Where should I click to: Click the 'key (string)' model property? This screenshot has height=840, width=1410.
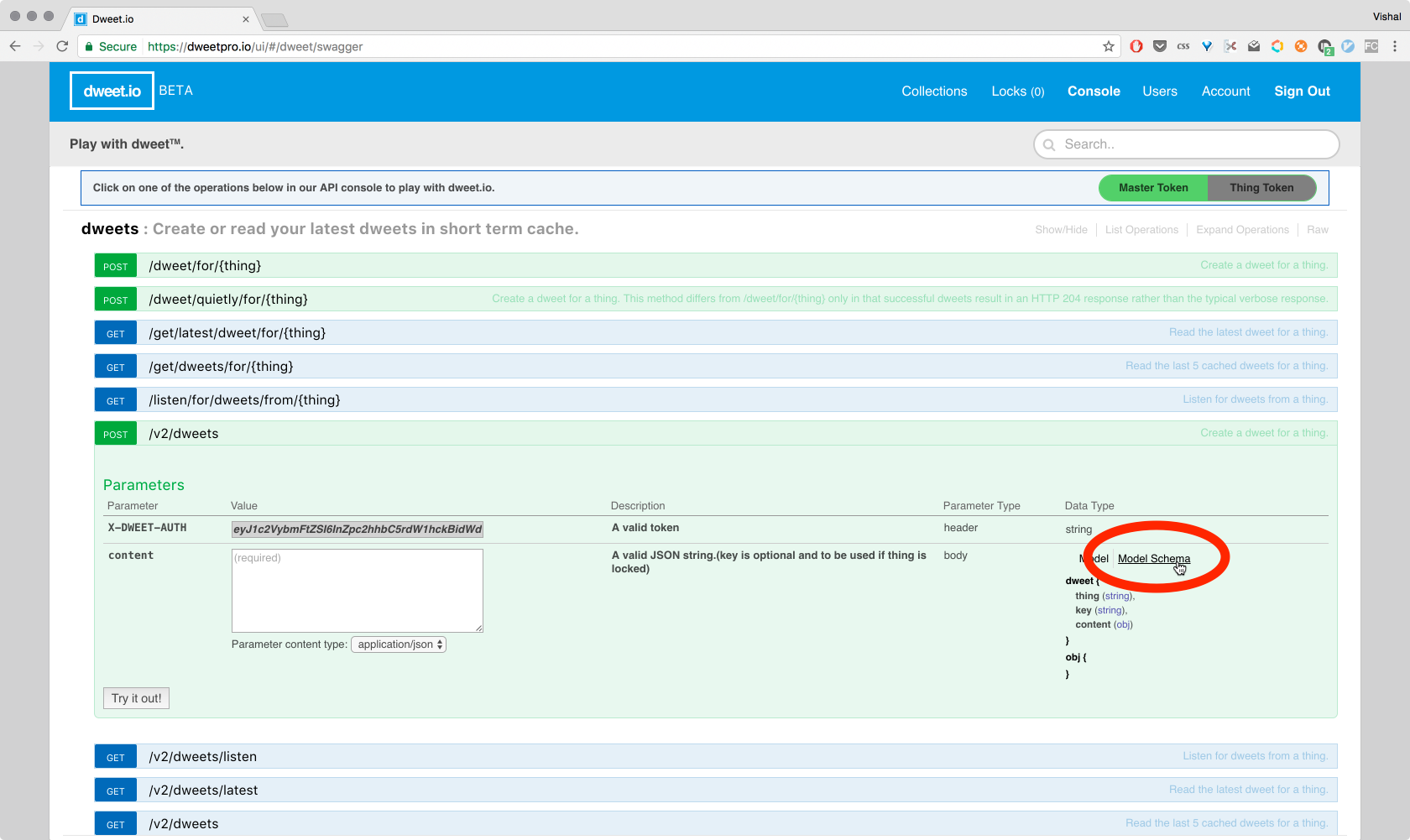click(1100, 610)
